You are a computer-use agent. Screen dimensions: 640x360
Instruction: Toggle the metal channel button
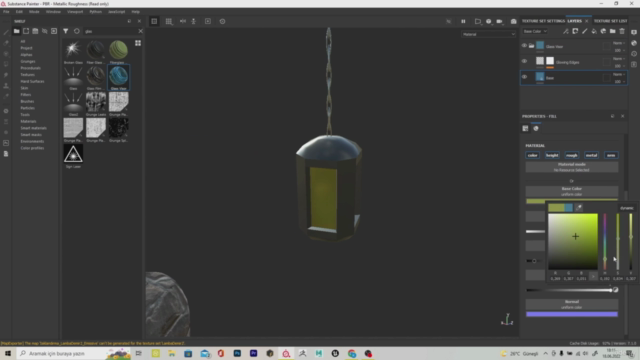click(591, 155)
